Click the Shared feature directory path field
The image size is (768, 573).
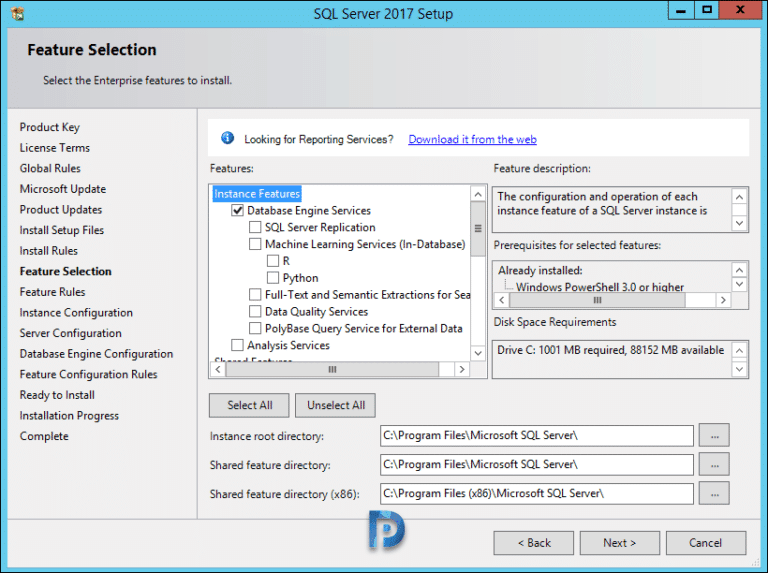537,464
